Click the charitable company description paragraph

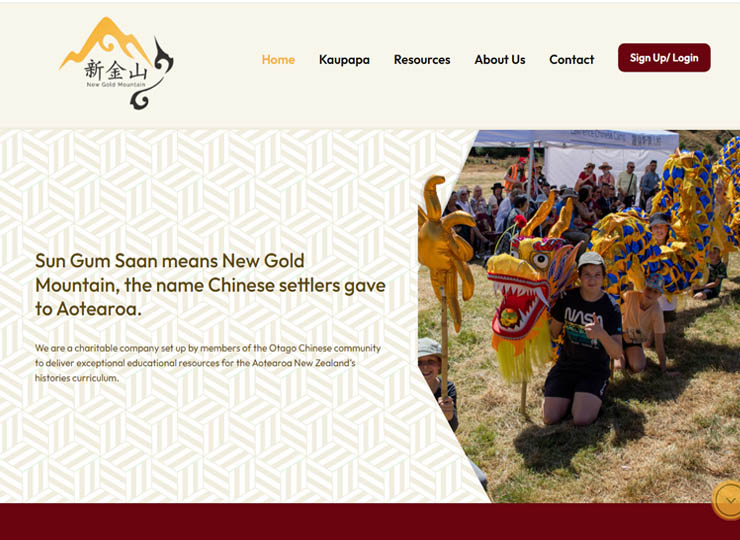pos(208,363)
